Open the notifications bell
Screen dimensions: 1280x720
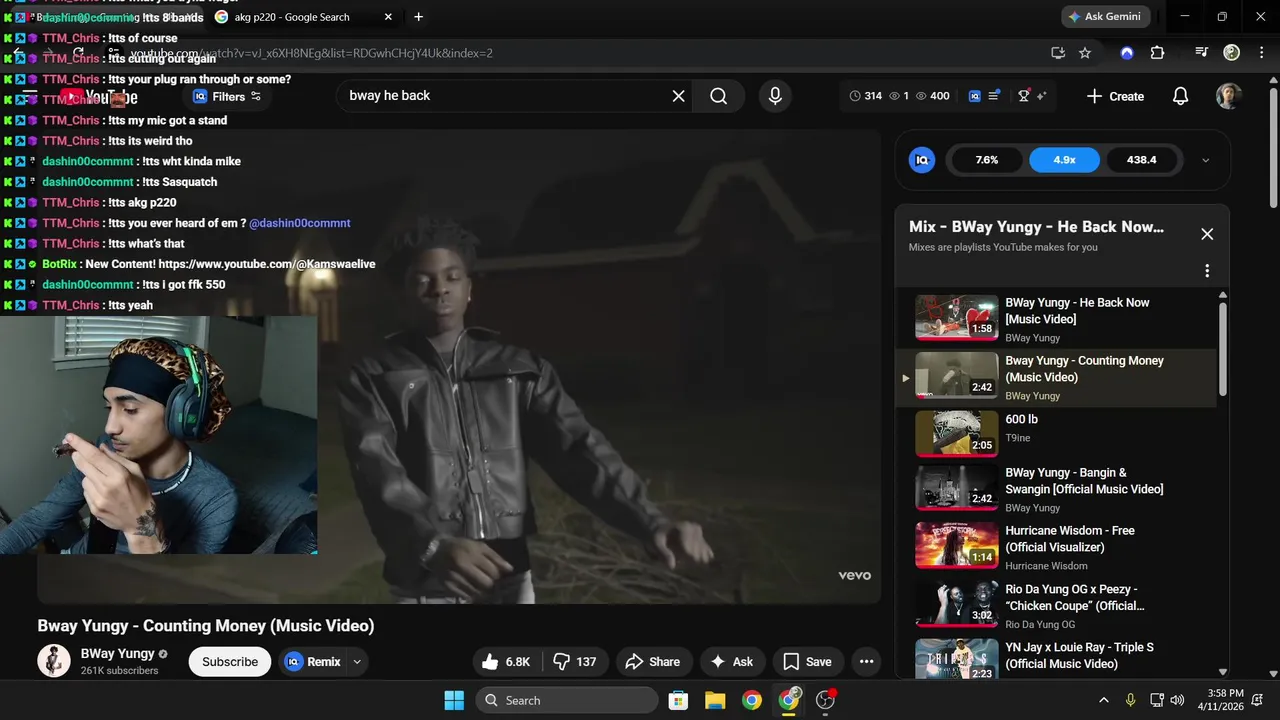coord(1180,96)
